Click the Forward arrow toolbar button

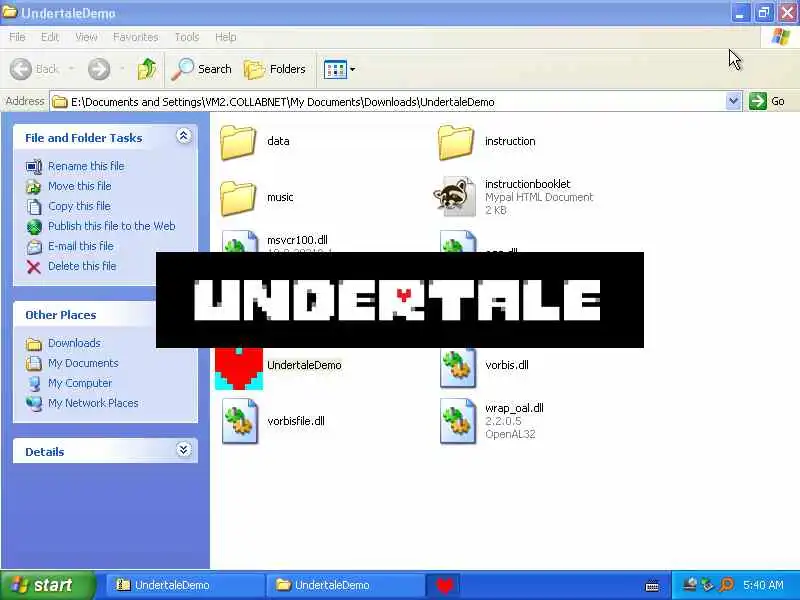click(x=99, y=69)
